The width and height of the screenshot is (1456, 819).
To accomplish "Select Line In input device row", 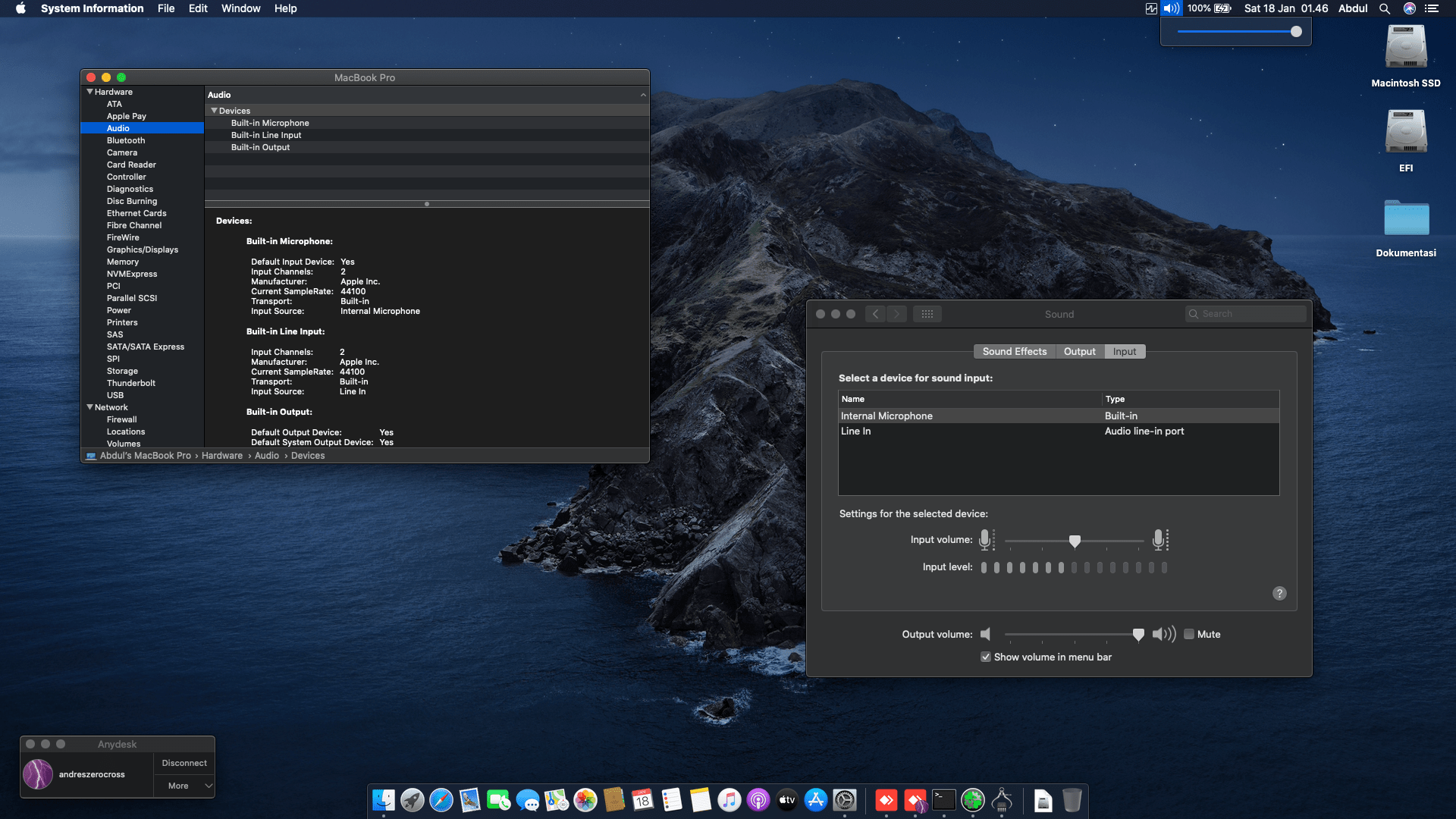I will tap(1059, 431).
